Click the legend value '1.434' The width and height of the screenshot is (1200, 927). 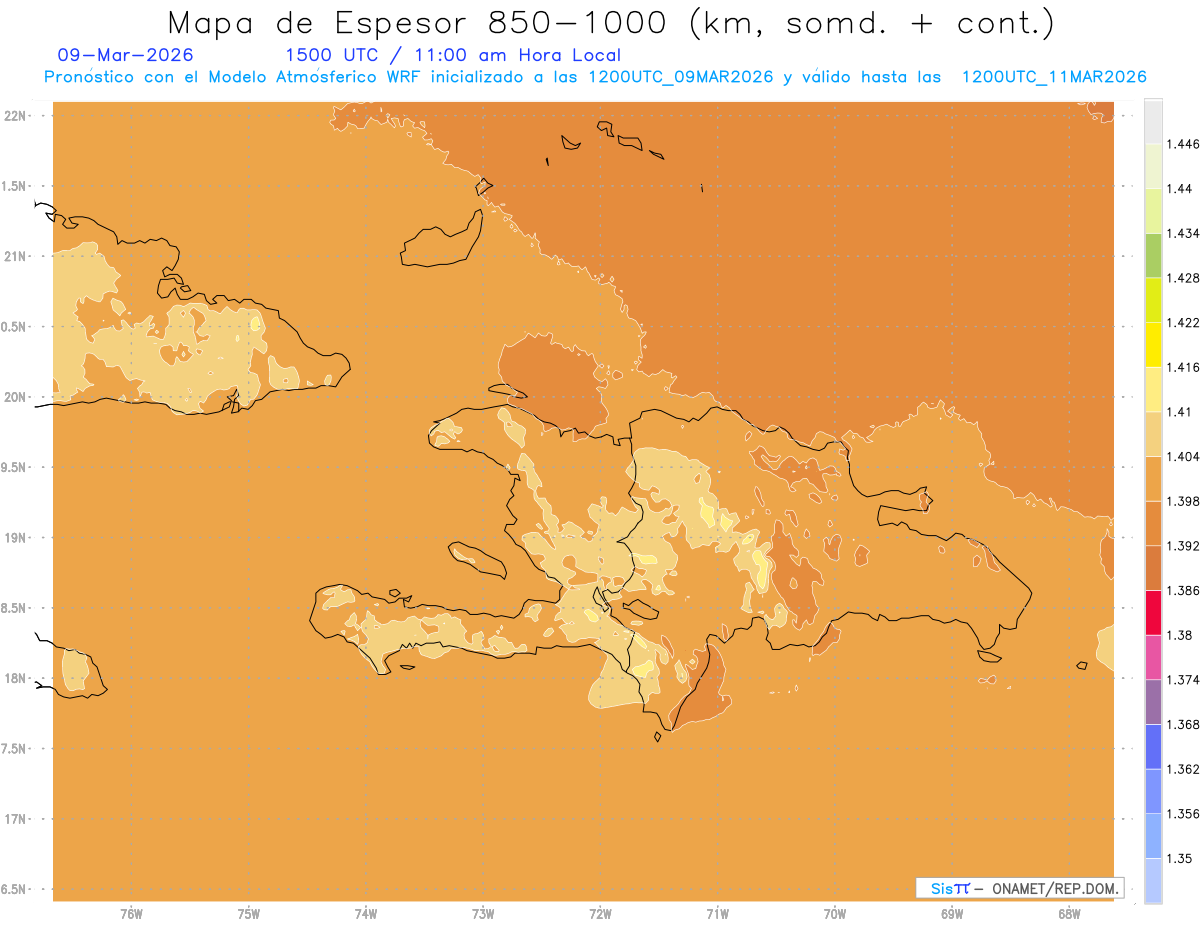(1183, 233)
